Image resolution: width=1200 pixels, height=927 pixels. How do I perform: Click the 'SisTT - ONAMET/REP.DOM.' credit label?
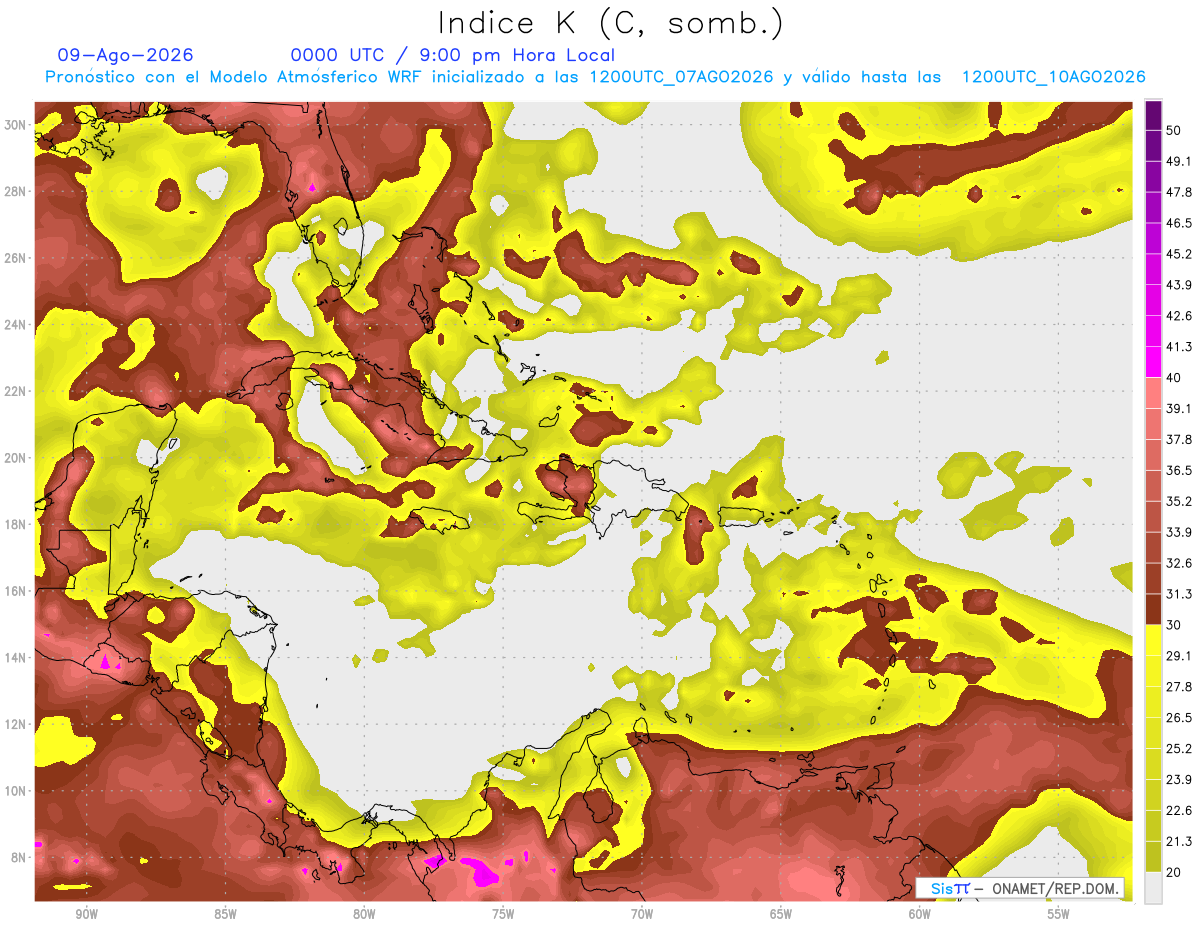tap(1020, 888)
